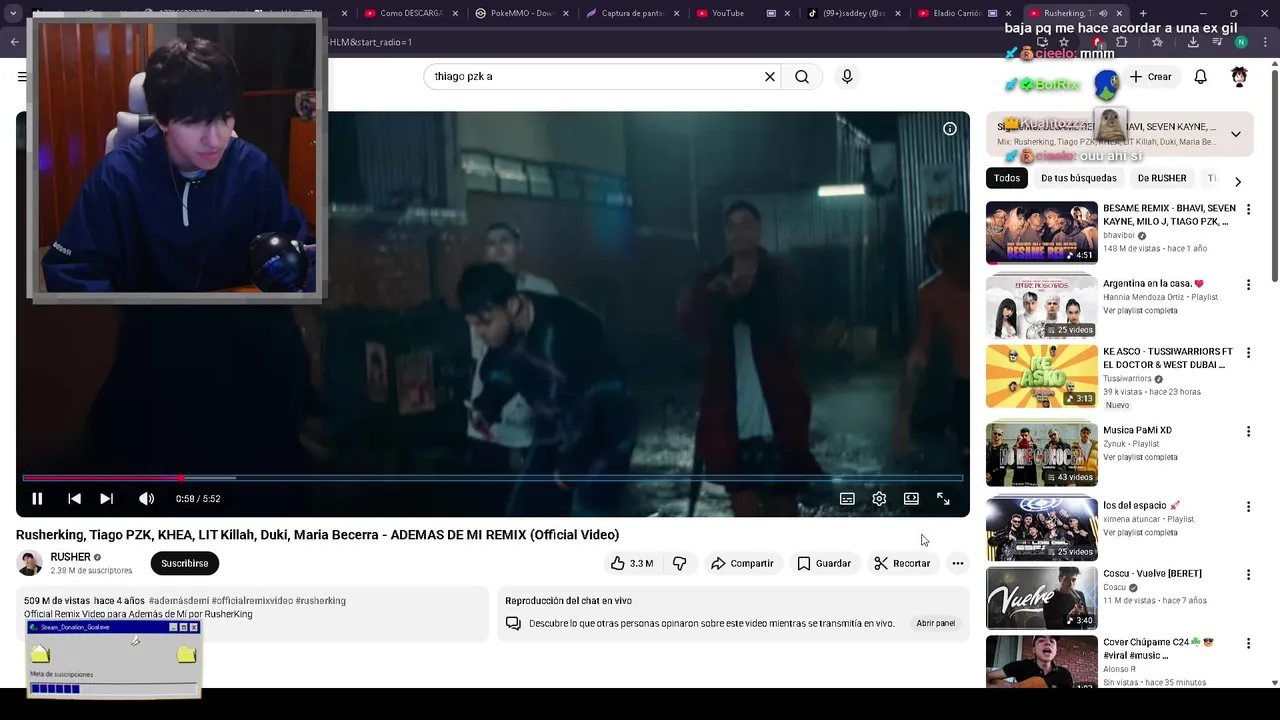Clip the video with Recortar
The height and width of the screenshot is (720, 1280).
tap(902, 563)
